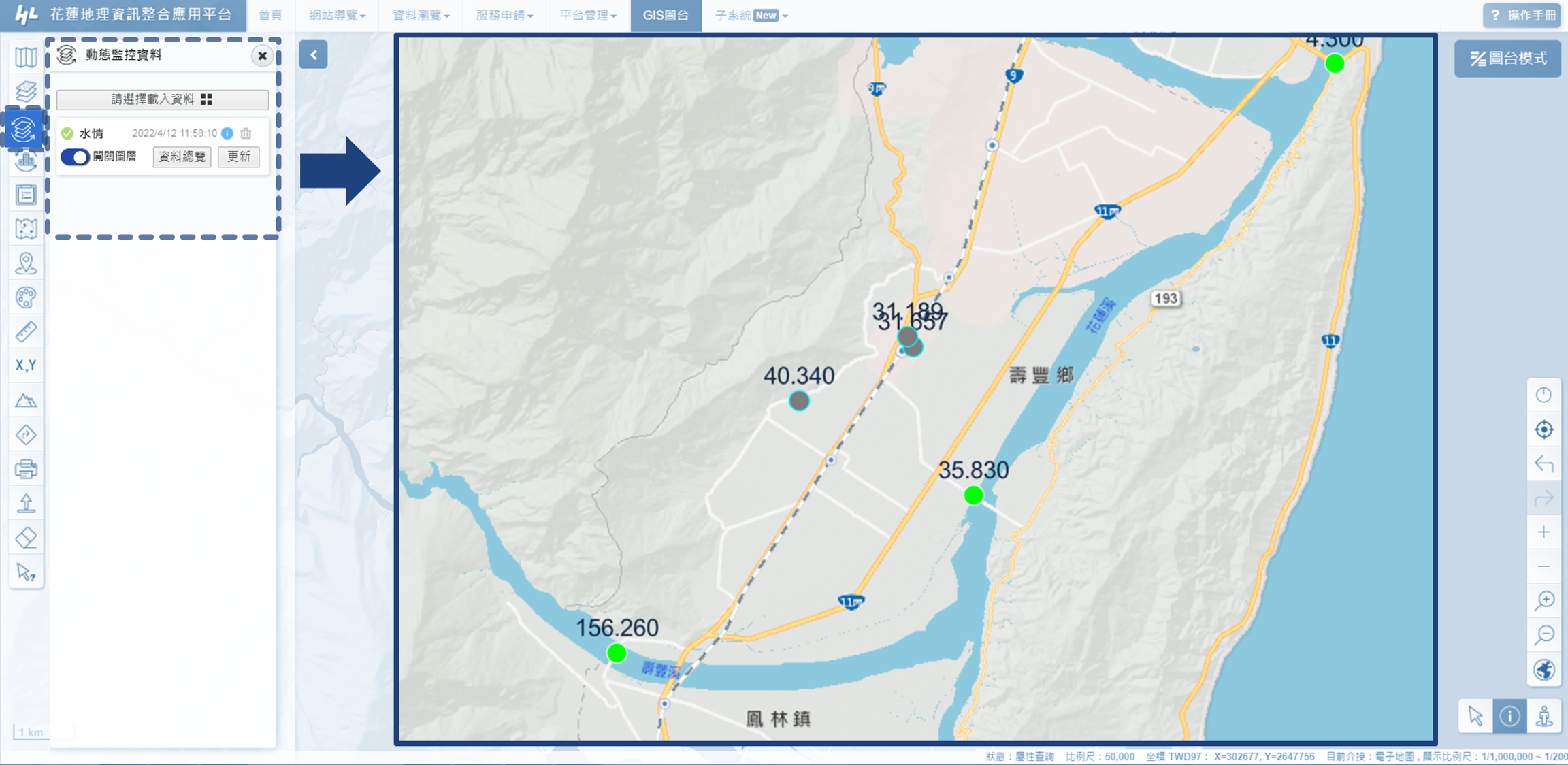This screenshot has width=1568, height=765.
Task: Select the eraser clear tool
Action: tap(26, 538)
